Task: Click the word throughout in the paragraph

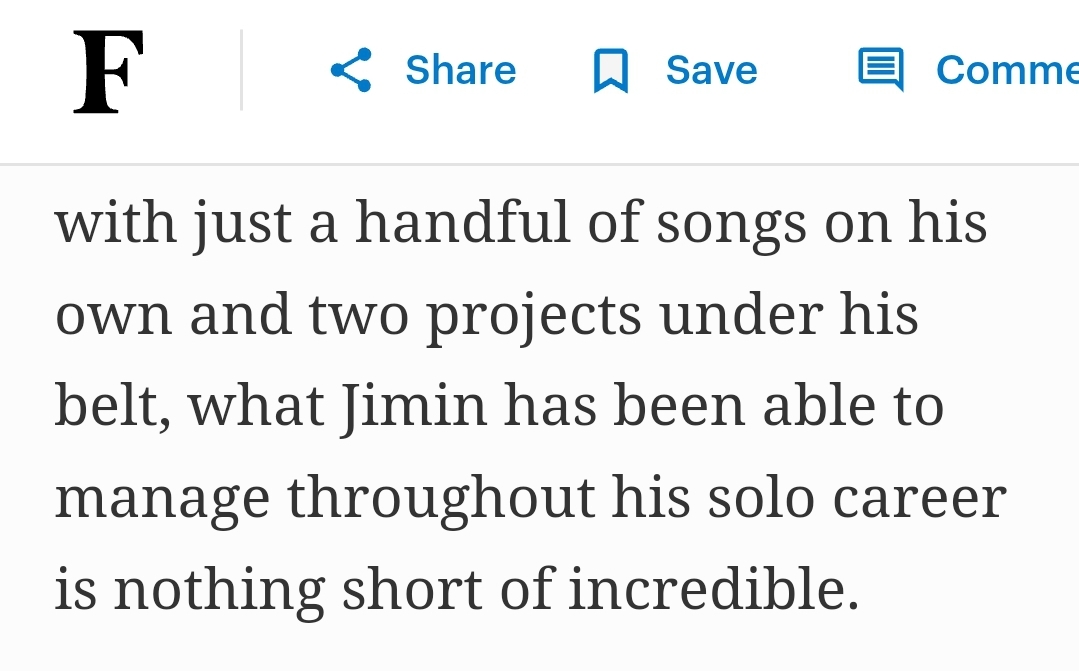Action: coord(441,500)
